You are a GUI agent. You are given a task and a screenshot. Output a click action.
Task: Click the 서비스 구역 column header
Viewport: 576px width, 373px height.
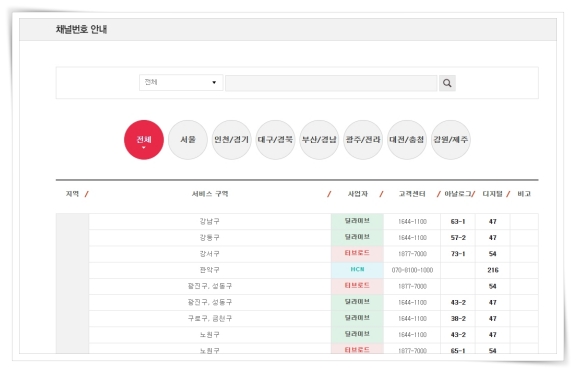210,194
